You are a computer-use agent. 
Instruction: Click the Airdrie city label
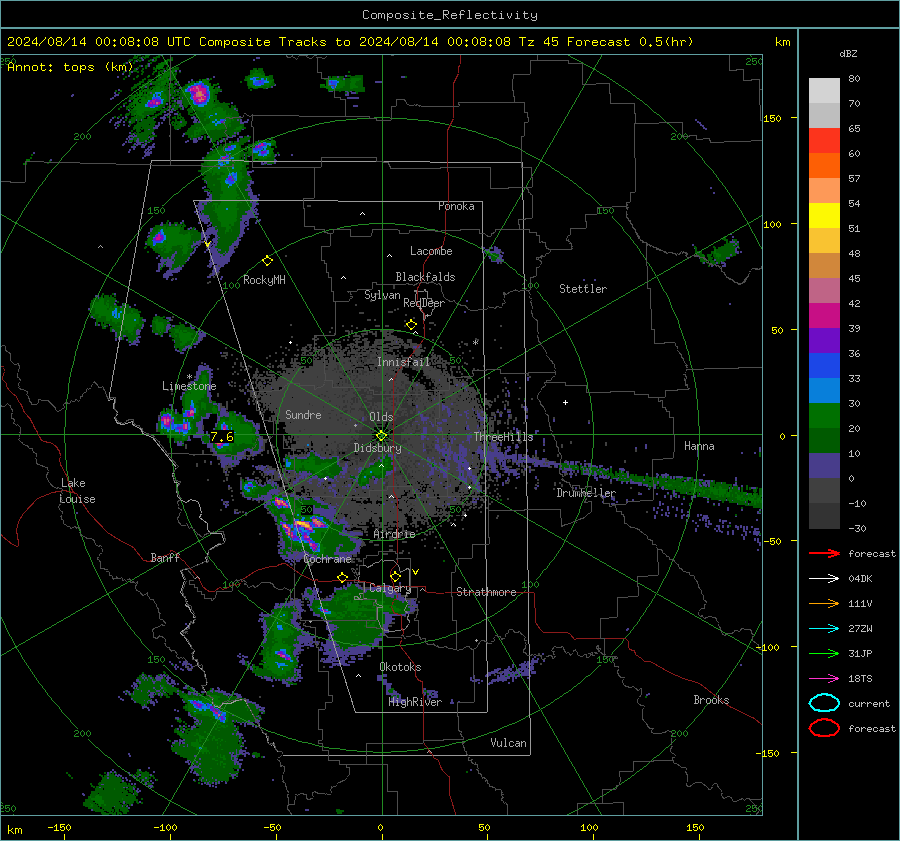pos(394,534)
